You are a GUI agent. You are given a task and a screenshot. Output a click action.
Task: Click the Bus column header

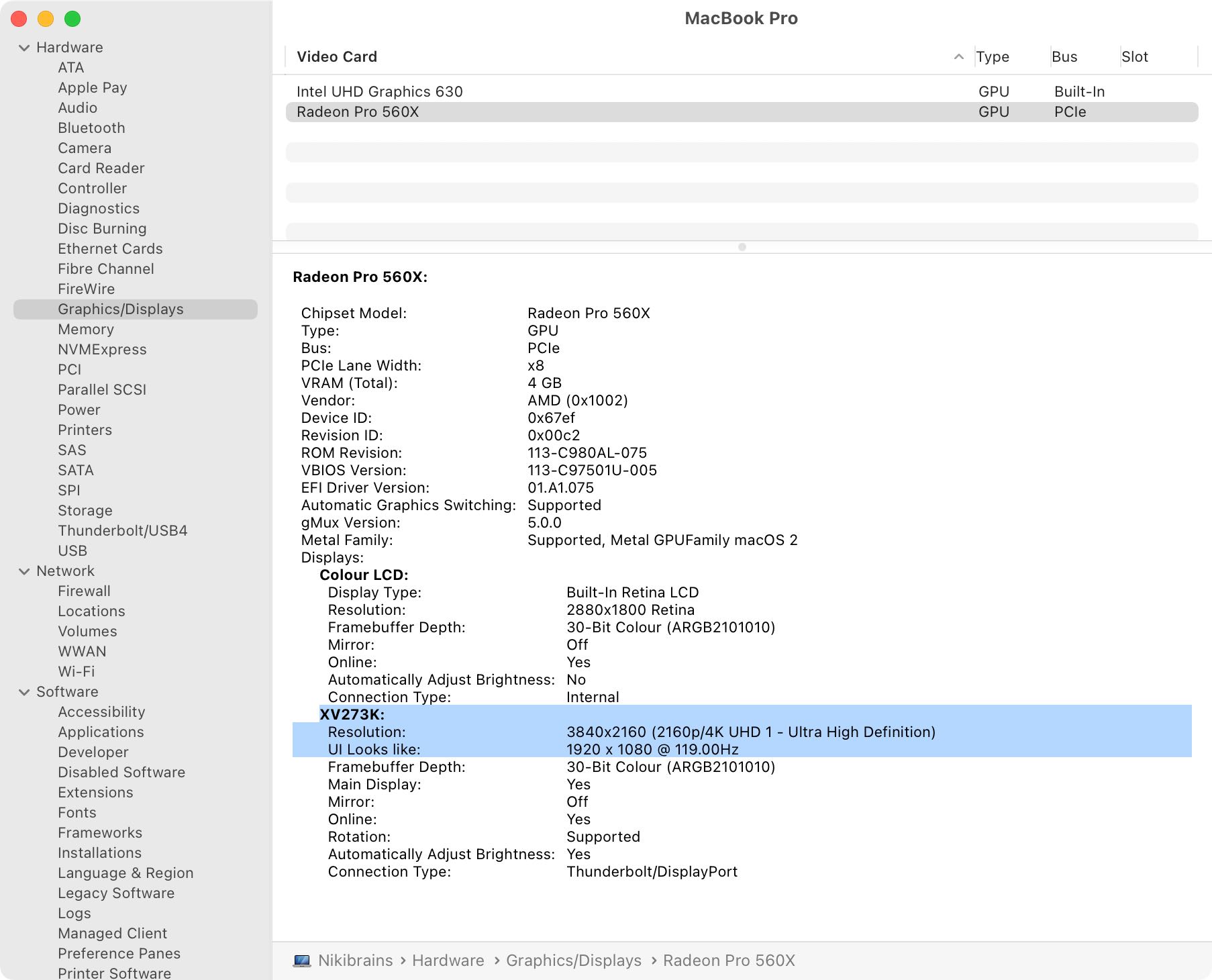tap(1064, 57)
